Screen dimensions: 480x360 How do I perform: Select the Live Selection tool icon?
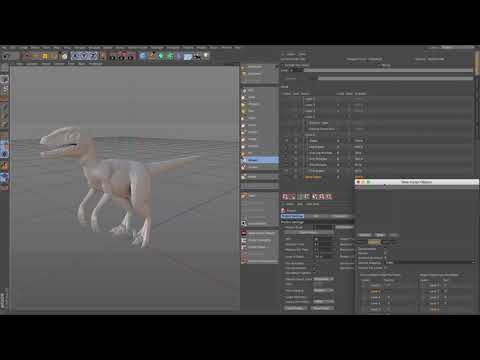click(x=27, y=56)
